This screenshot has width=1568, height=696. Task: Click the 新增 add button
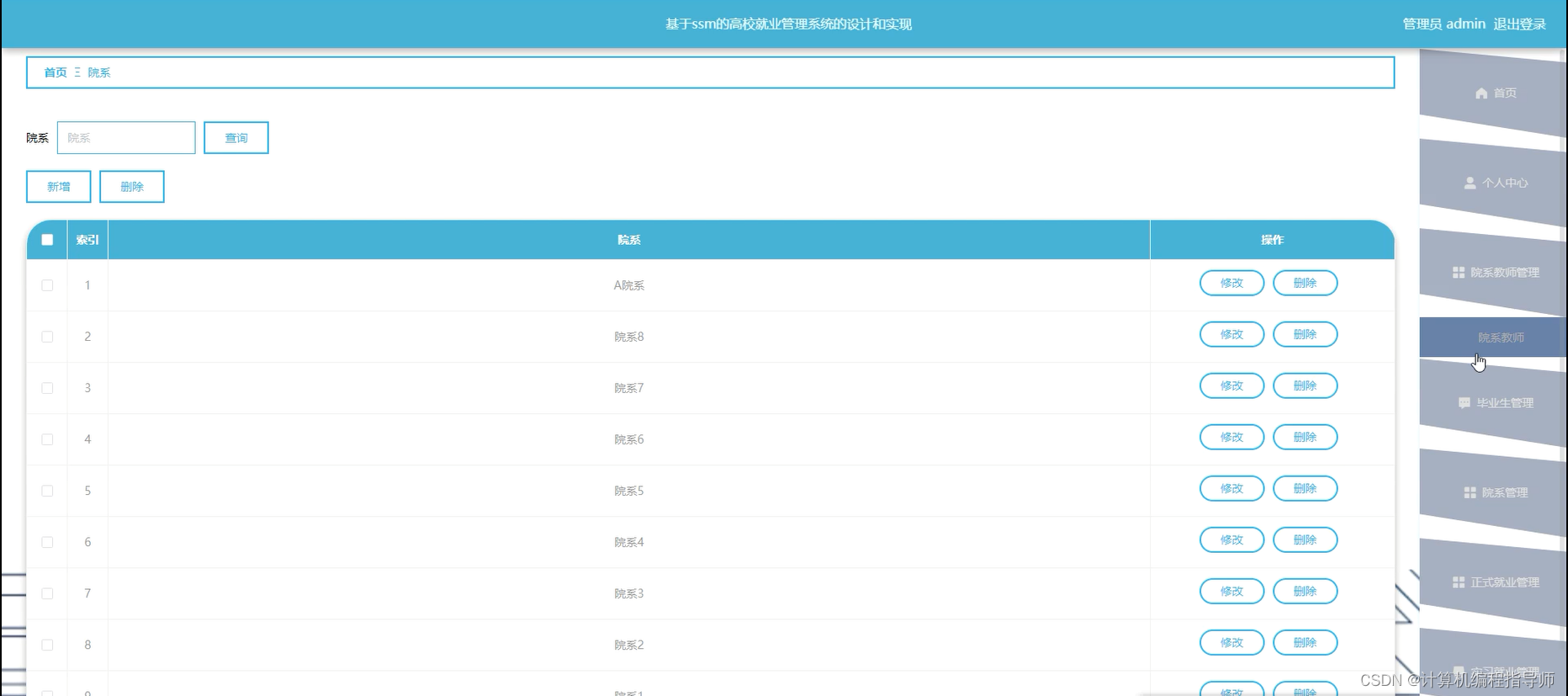click(x=59, y=187)
